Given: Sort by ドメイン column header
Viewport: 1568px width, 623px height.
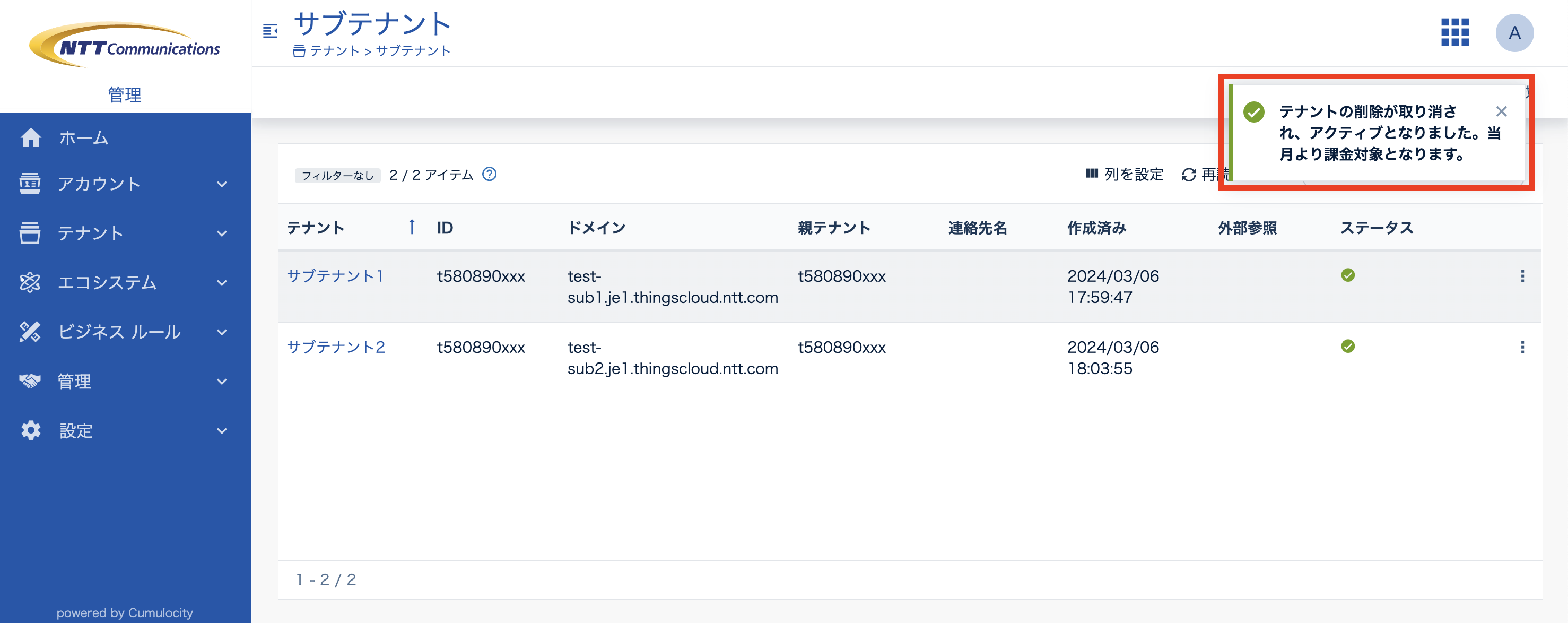Looking at the screenshot, I should tap(597, 228).
